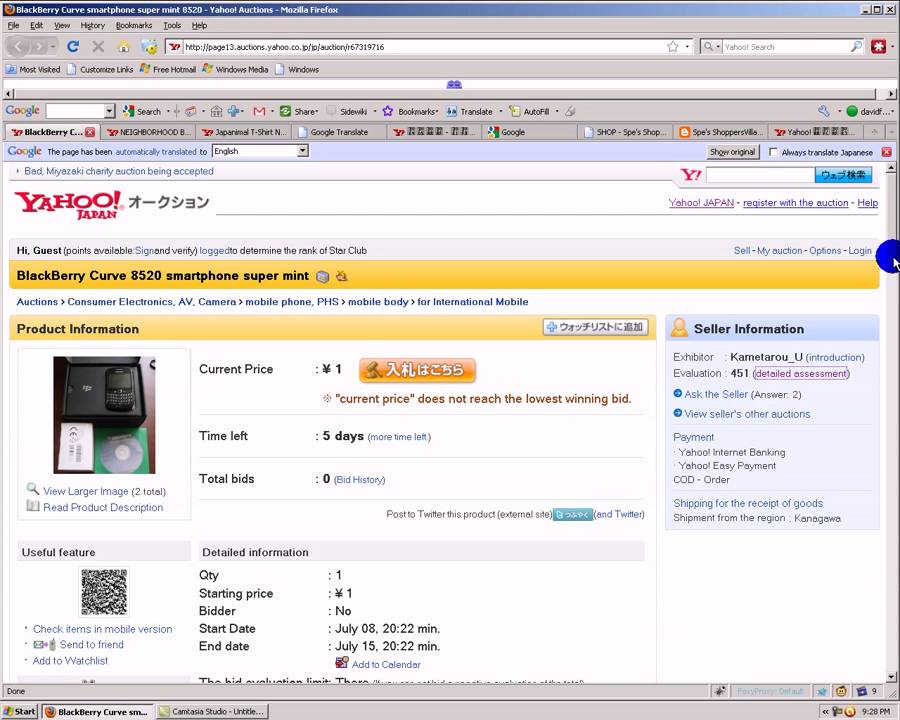Toggle Always translate Japanese checkbox
The height and width of the screenshot is (720, 900).
coord(773,152)
